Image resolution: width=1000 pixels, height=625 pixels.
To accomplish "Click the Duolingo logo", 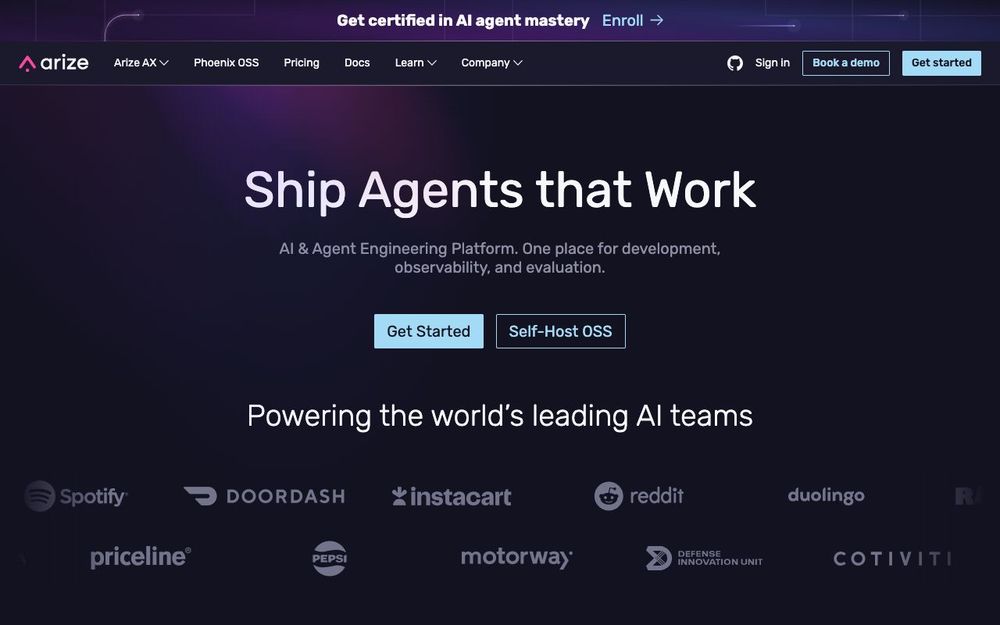I will pos(826,496).
